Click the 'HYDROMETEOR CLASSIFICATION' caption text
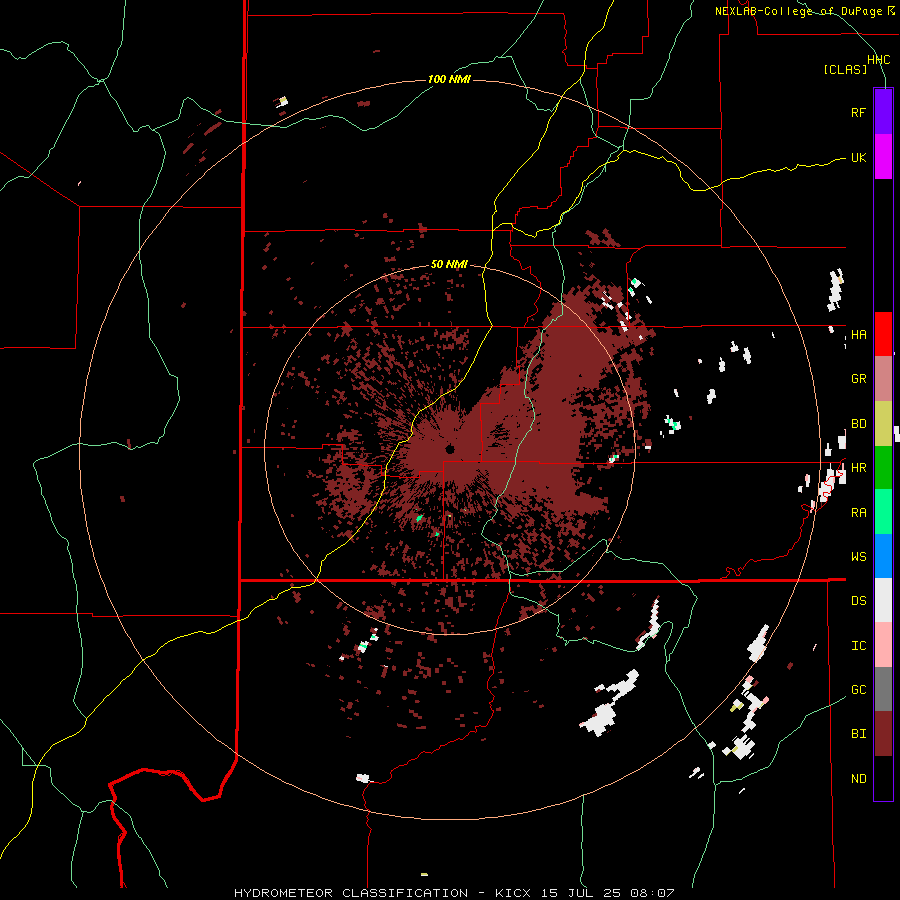 click(351, 893)
